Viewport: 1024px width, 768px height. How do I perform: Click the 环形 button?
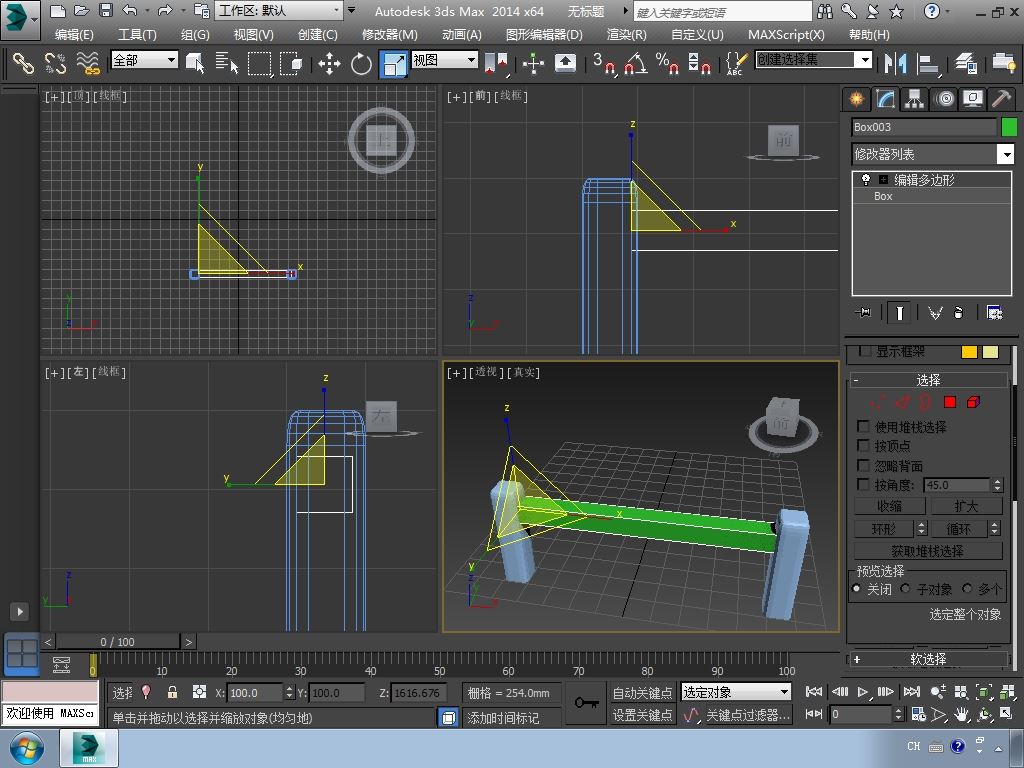pos(884,528)
